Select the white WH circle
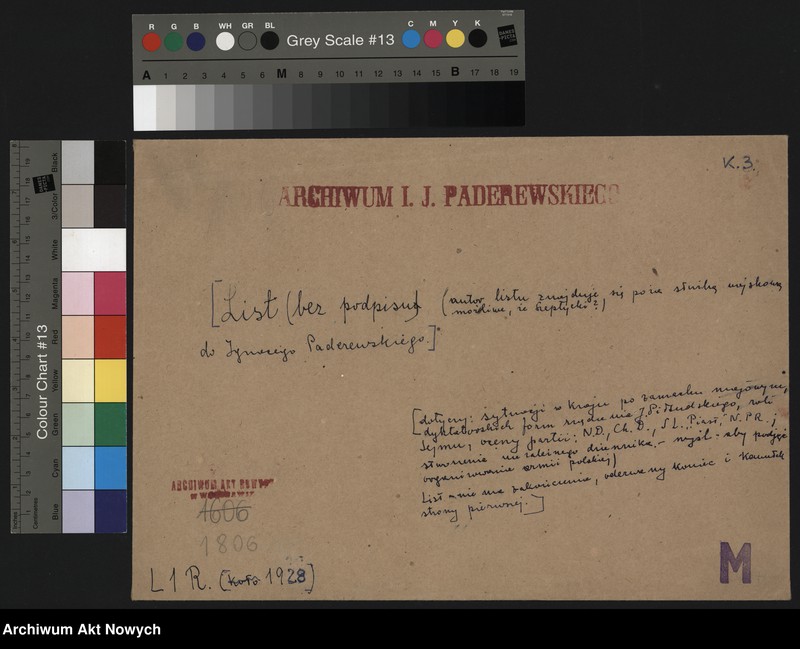The height and width of the screenshot is (649, 800). coord(225,41)
